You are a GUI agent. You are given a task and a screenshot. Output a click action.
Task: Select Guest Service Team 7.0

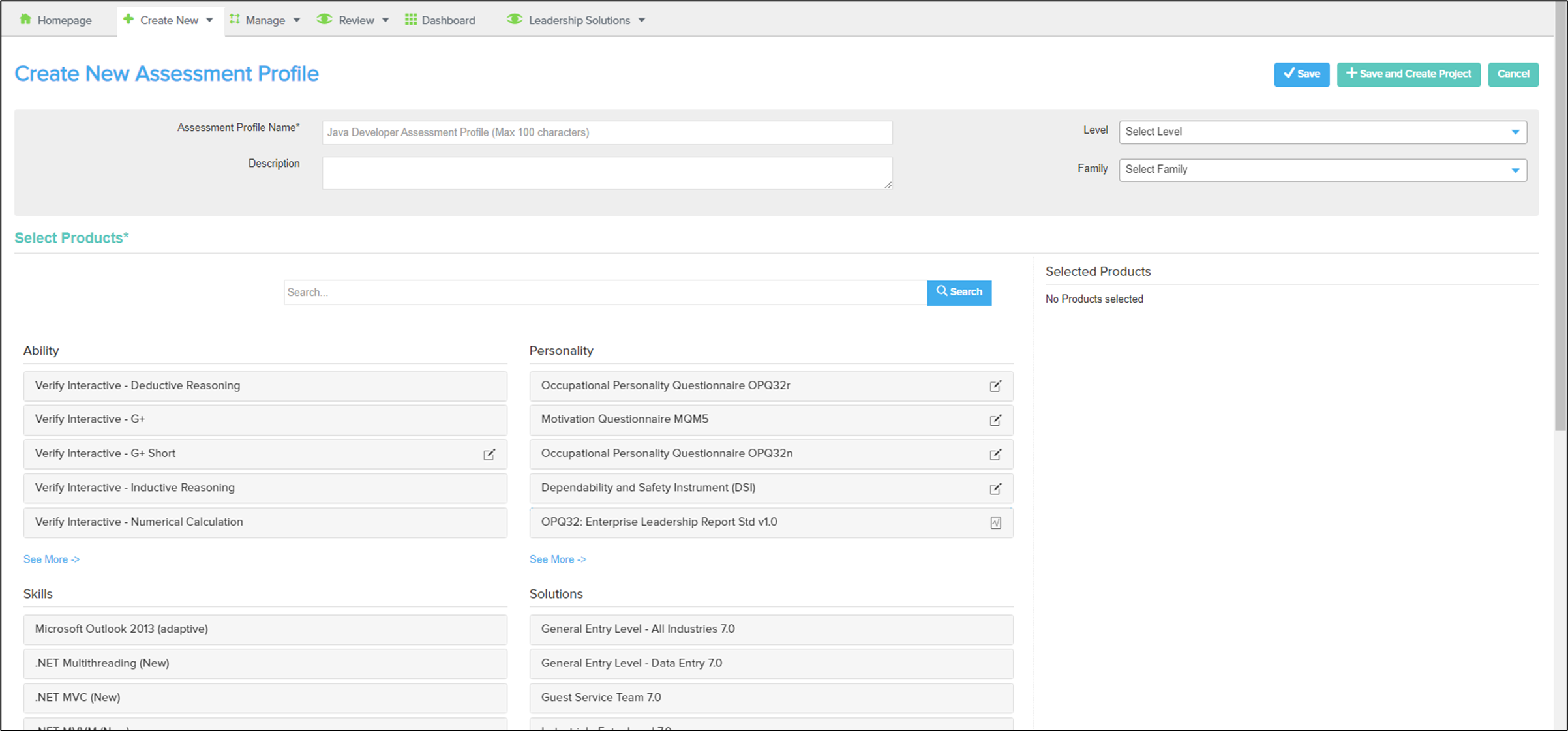coord(772,698)
